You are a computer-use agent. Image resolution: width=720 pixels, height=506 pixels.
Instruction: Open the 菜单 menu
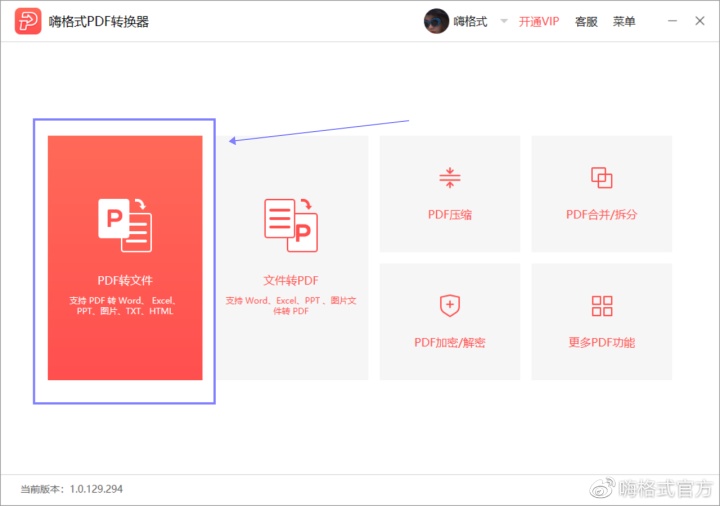tap(624, 22)
